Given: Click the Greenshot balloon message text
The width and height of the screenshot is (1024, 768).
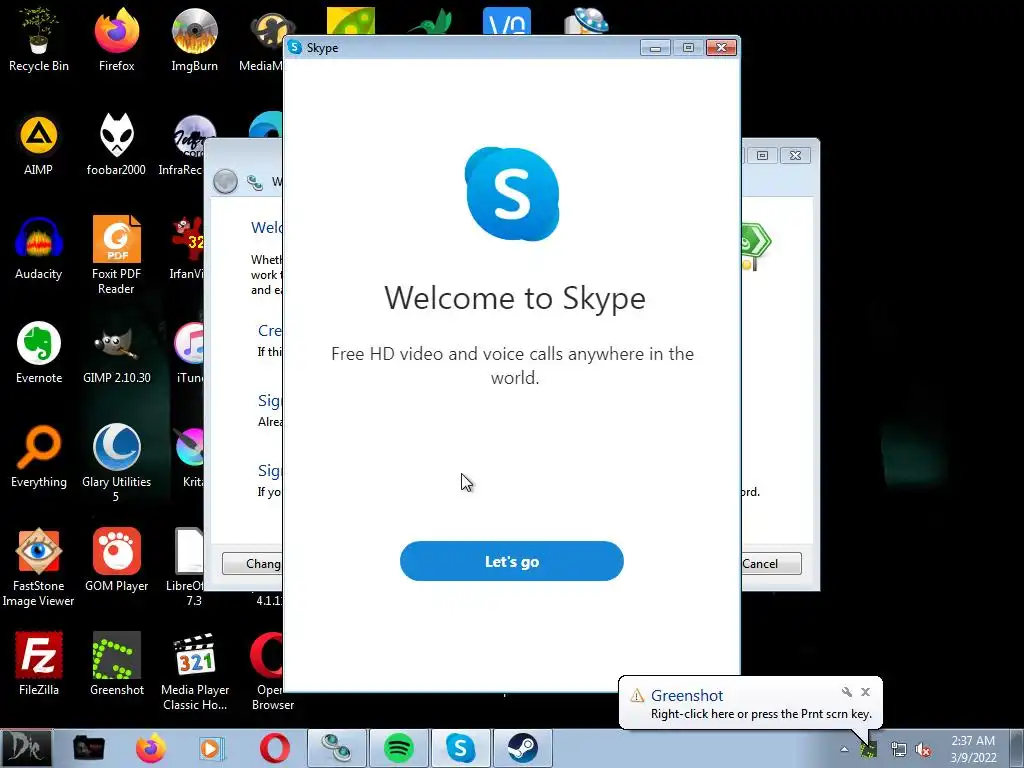Looking at the screenshot, I should (761, 714).
